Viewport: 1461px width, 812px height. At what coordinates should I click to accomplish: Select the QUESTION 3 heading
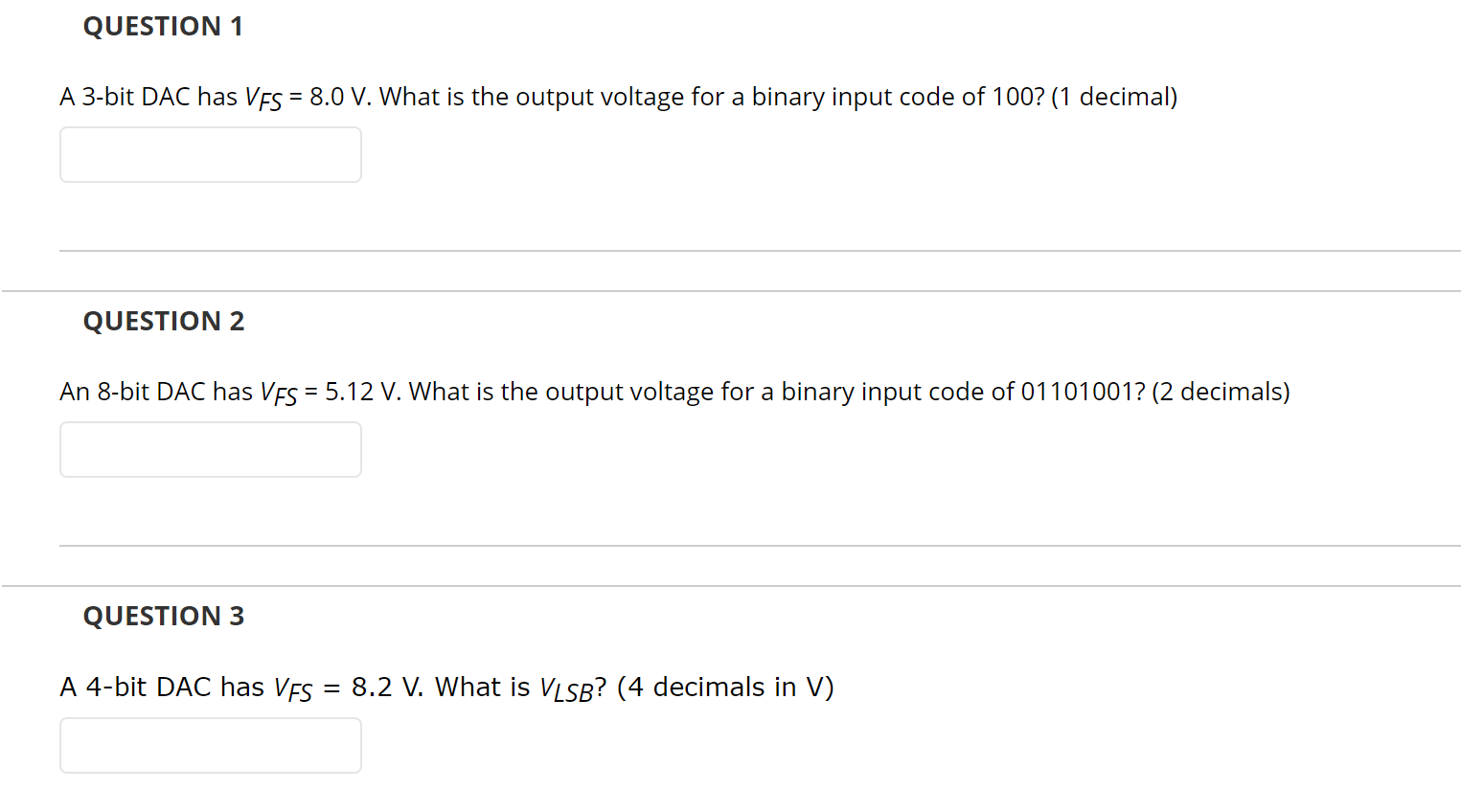pyautogui.click(x=163, y=616)
